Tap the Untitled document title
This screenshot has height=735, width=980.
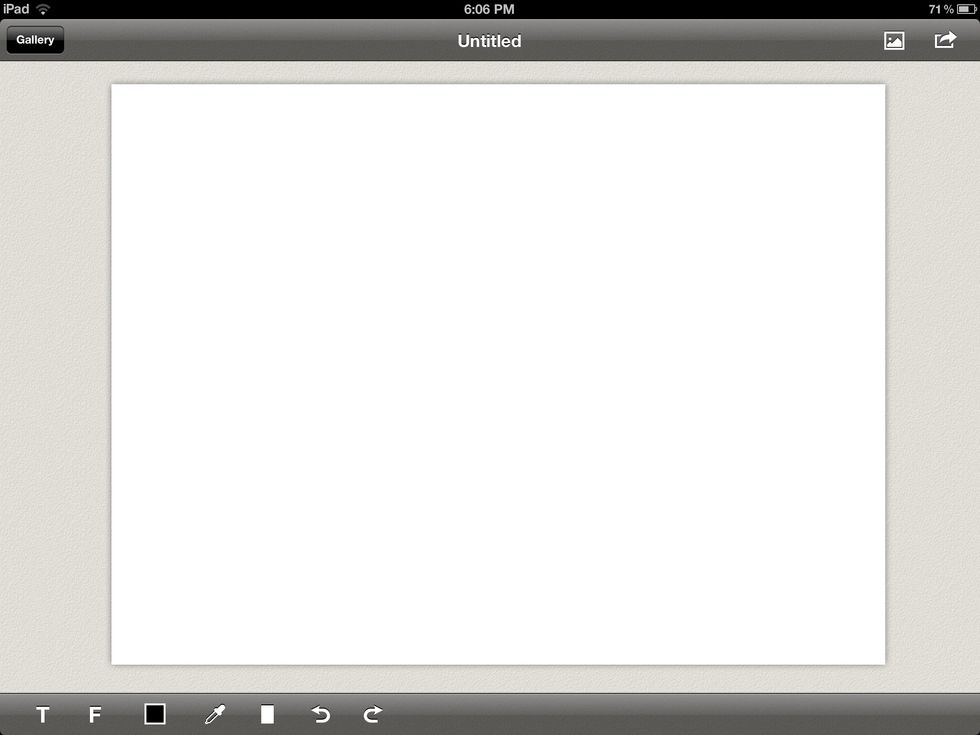click(x=489, y=41)
